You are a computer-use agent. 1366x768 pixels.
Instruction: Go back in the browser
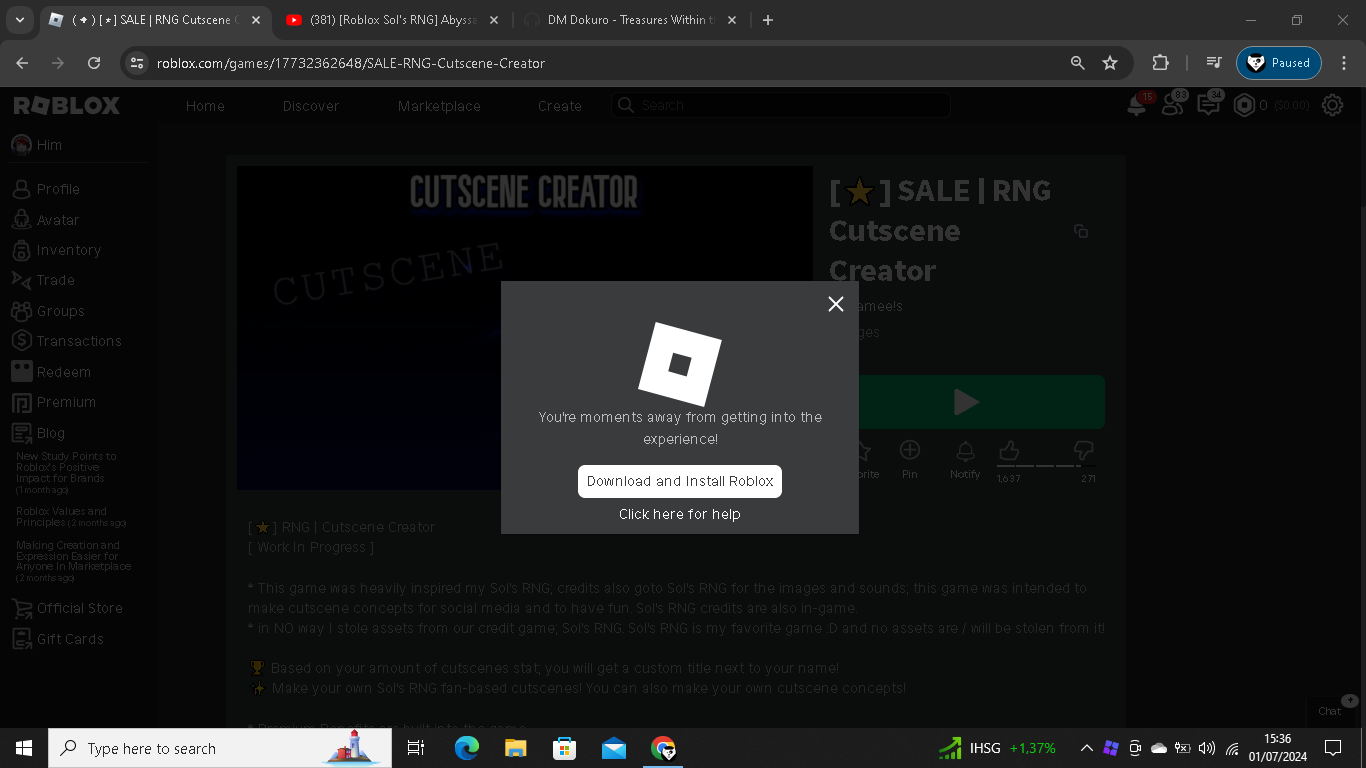22,63
